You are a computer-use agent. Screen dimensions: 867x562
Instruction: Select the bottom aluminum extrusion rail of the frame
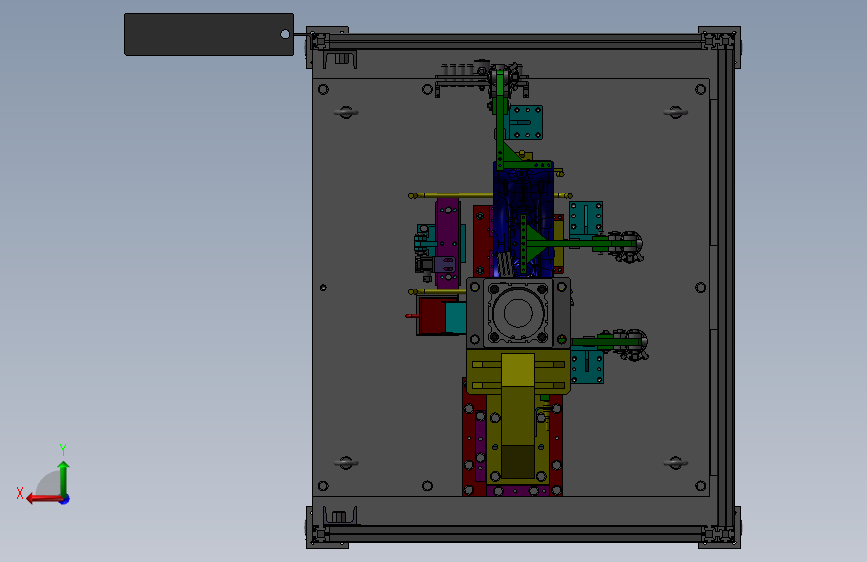tap(515, 533)
